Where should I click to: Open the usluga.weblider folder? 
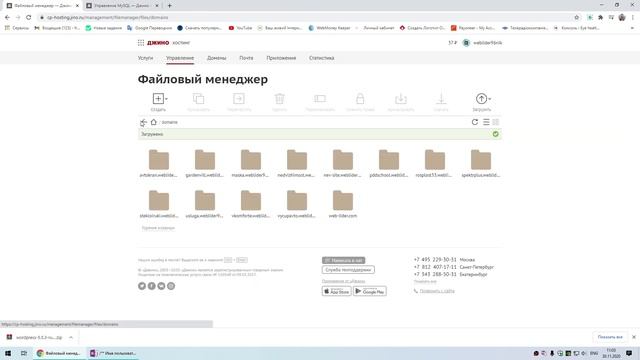(204, 204)
